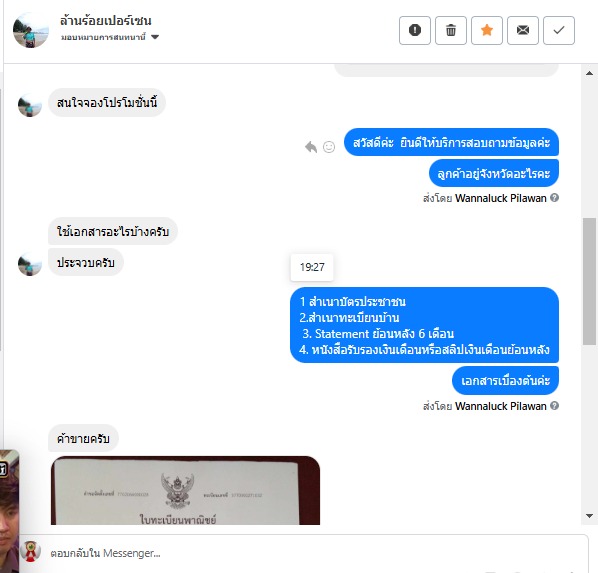Click the page avatar beside reply box

click(x=31, y=551)
